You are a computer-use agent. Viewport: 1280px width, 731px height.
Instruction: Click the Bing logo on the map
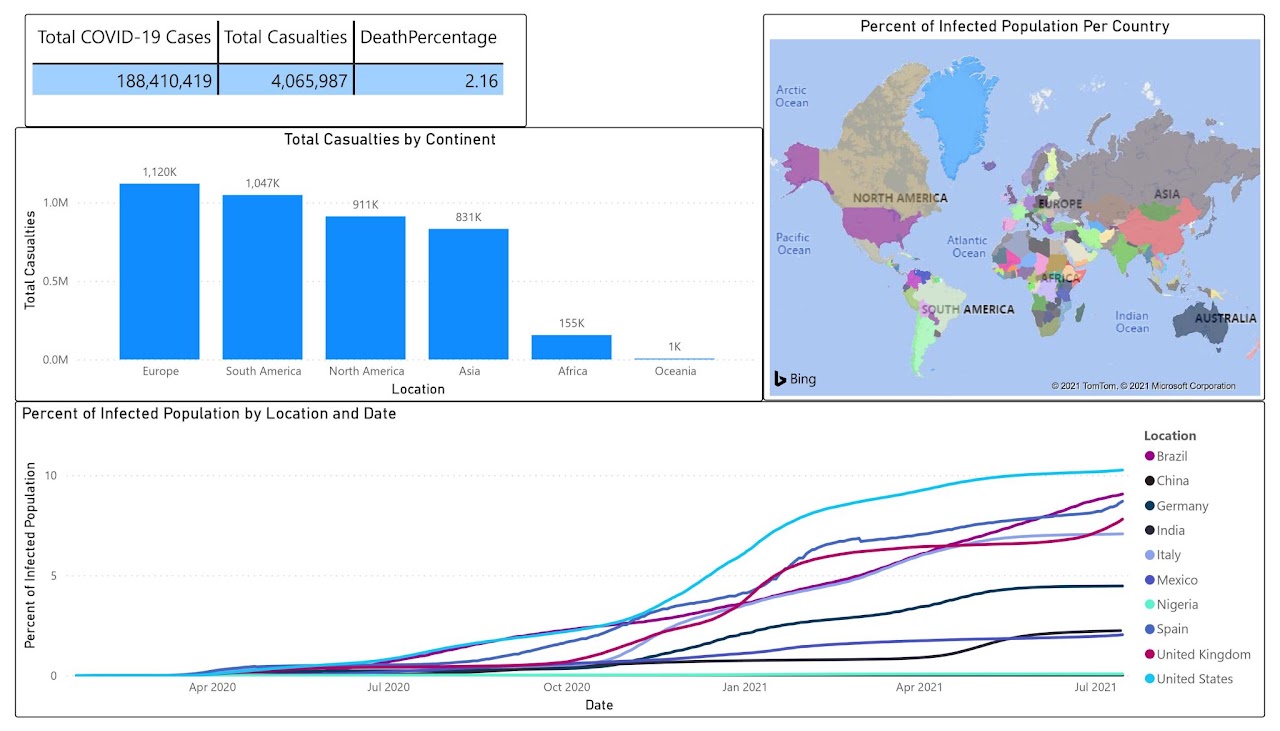[795, 379]
